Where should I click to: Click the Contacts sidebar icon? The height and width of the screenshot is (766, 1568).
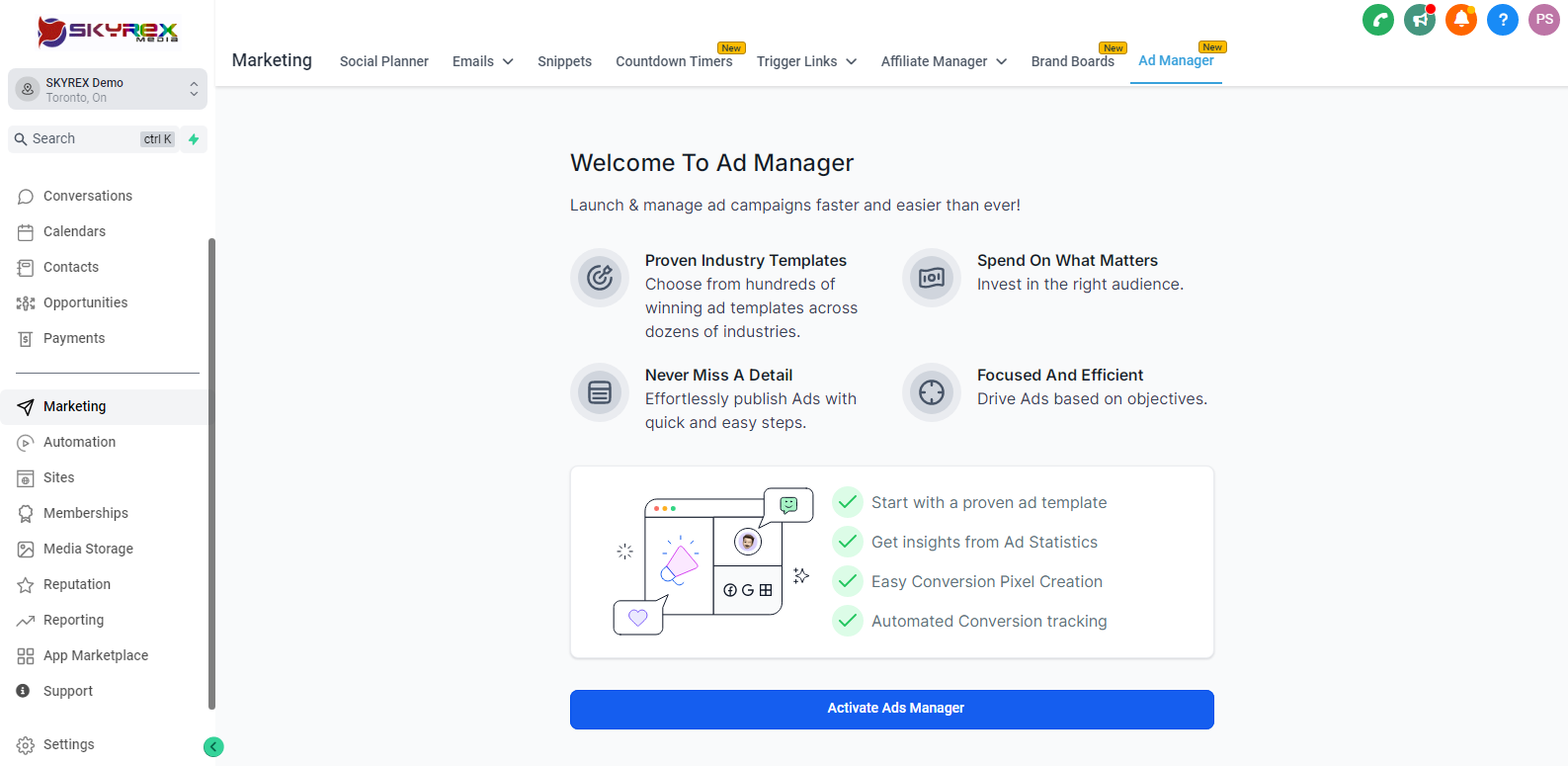click(x=26, y=268)
